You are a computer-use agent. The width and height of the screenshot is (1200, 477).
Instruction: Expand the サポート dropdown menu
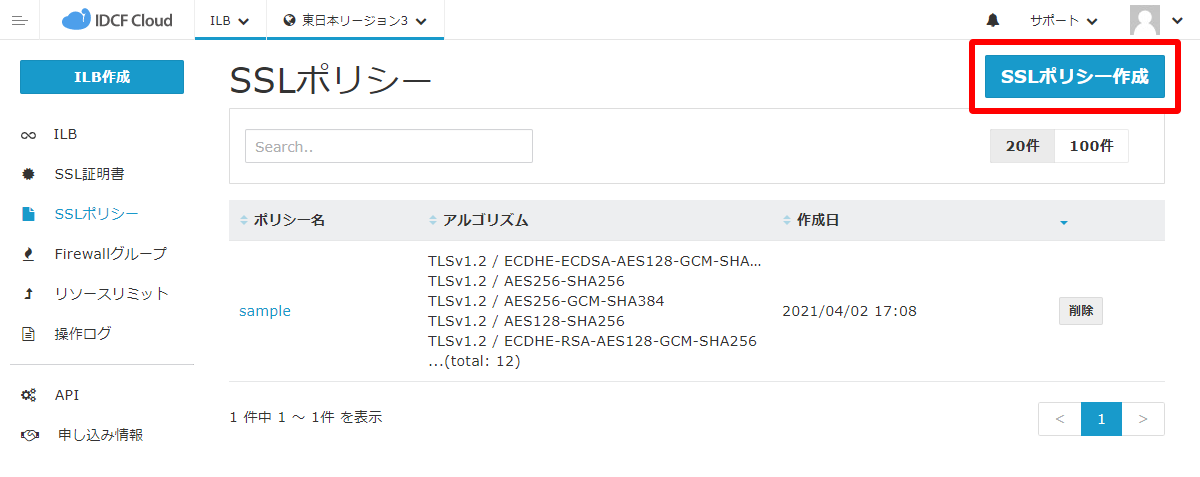tap(1063, 20)
